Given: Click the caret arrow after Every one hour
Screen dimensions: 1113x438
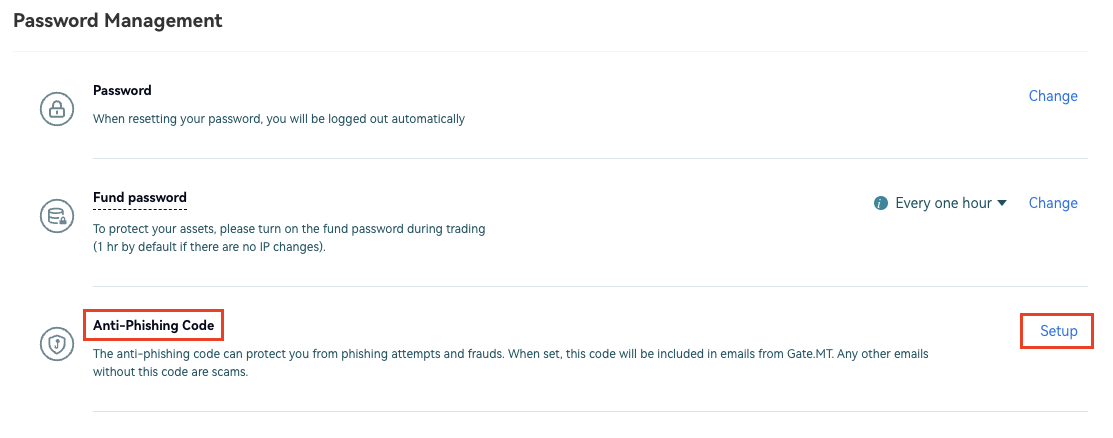Looking at the screenshot, I should (x=1002, y=203).
